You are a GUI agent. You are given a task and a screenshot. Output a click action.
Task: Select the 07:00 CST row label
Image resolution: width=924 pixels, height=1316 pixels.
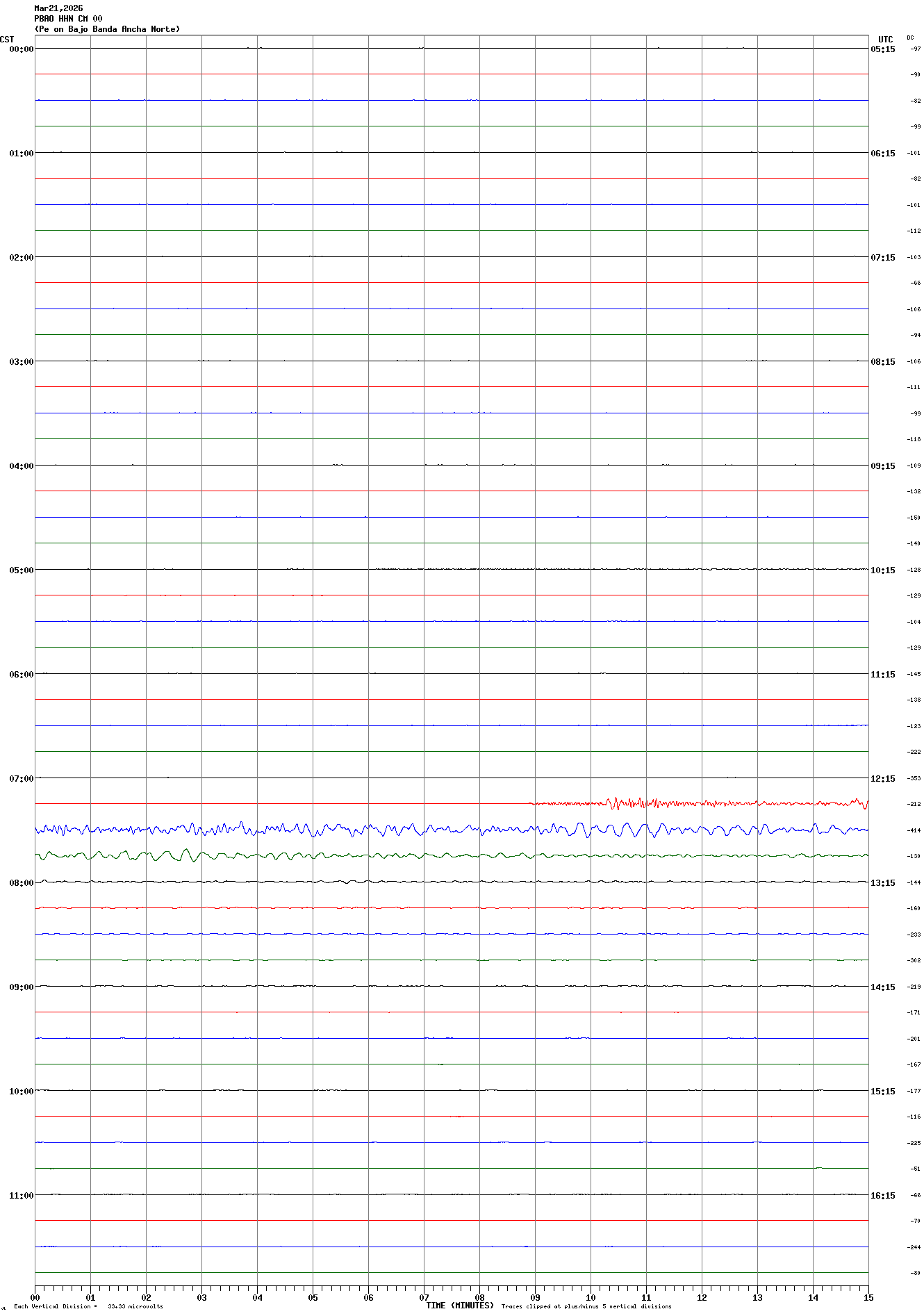(x=21, y=779)
